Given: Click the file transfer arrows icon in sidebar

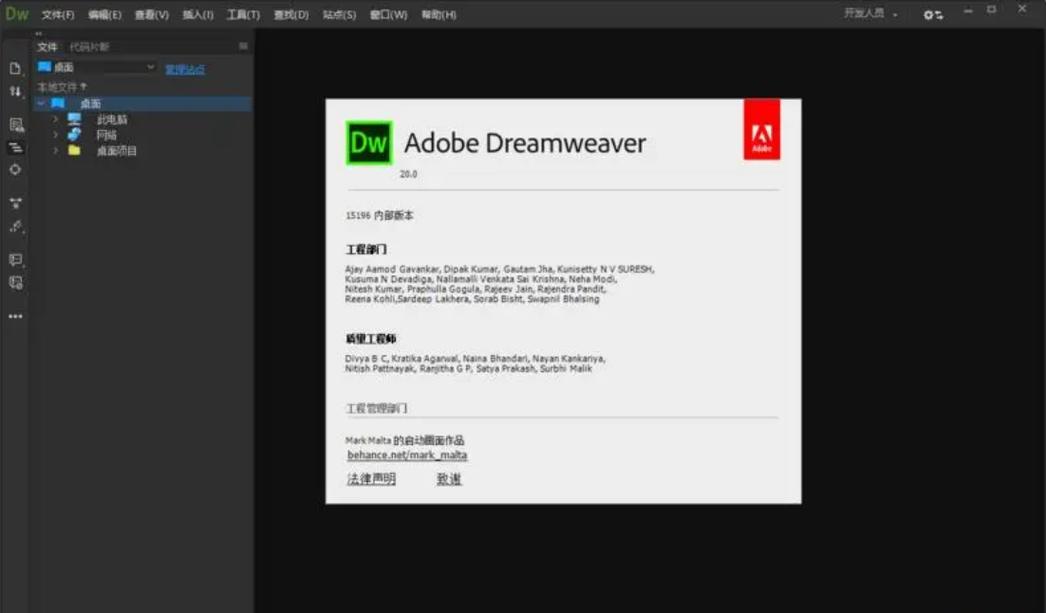Looking at the screenshot, I should 14,90.
